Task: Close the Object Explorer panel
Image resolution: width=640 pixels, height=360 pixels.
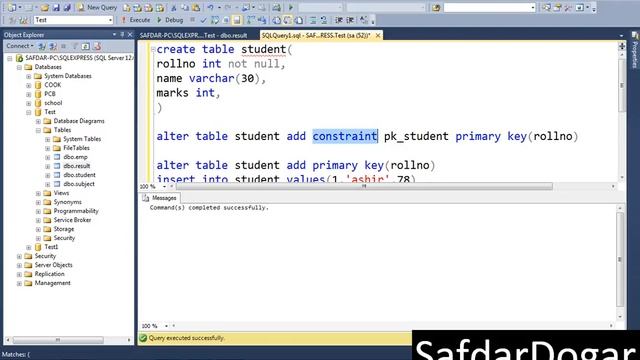Action: tap(130, 35)
